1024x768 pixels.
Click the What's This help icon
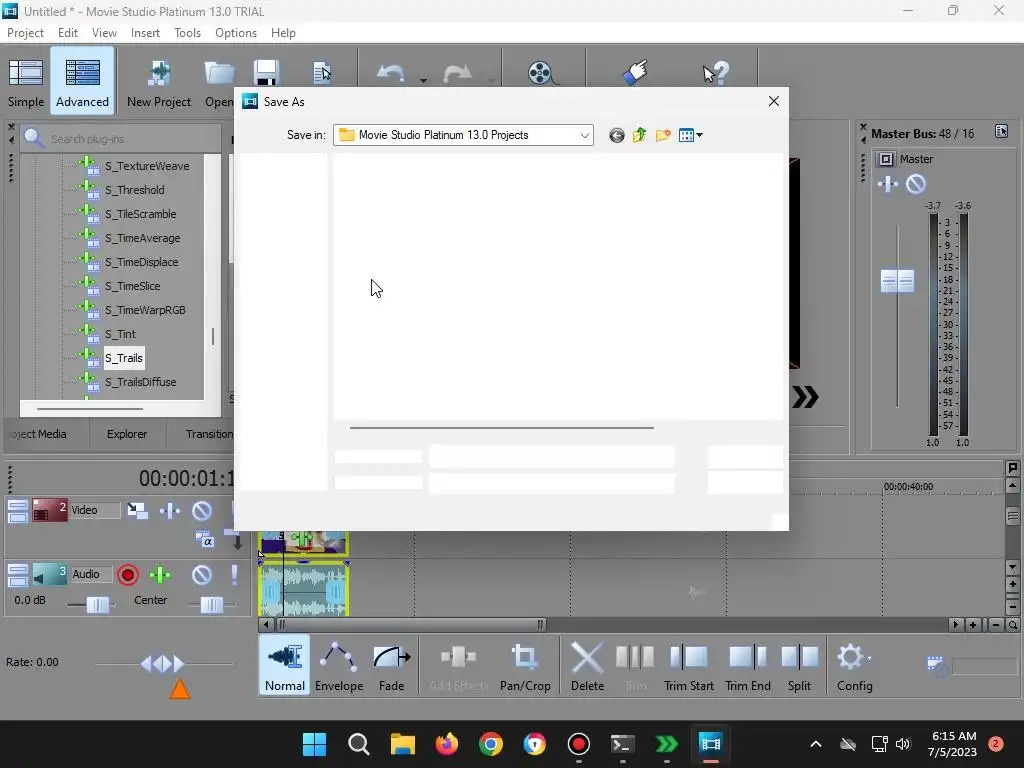tap(716, 72)
